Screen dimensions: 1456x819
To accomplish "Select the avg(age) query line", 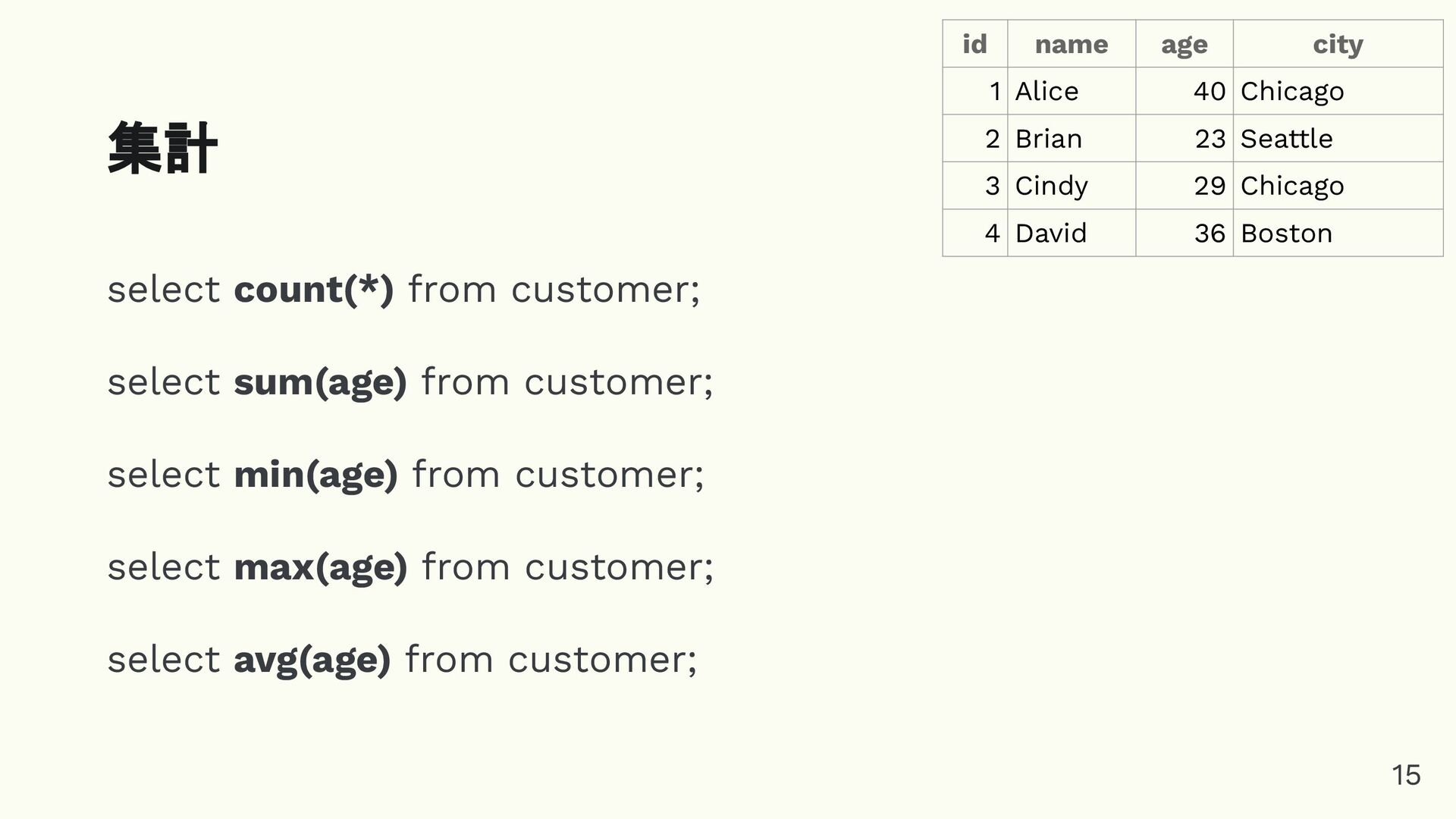I will (x=402, y=659).
